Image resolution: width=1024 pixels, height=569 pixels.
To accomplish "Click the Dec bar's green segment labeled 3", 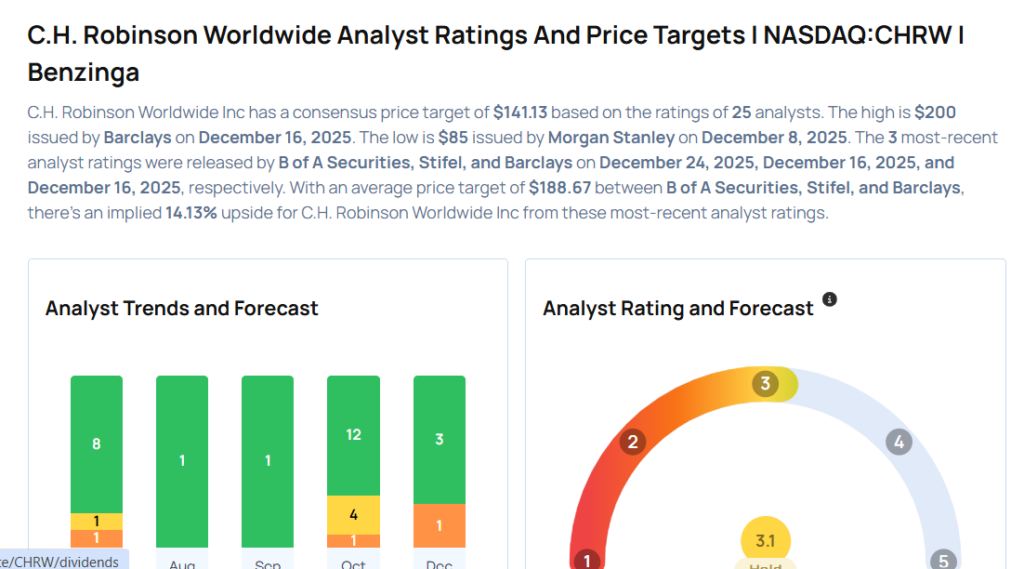I will 439,439.
